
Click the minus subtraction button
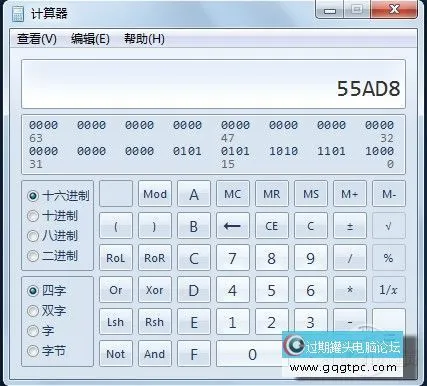[350, 320]
